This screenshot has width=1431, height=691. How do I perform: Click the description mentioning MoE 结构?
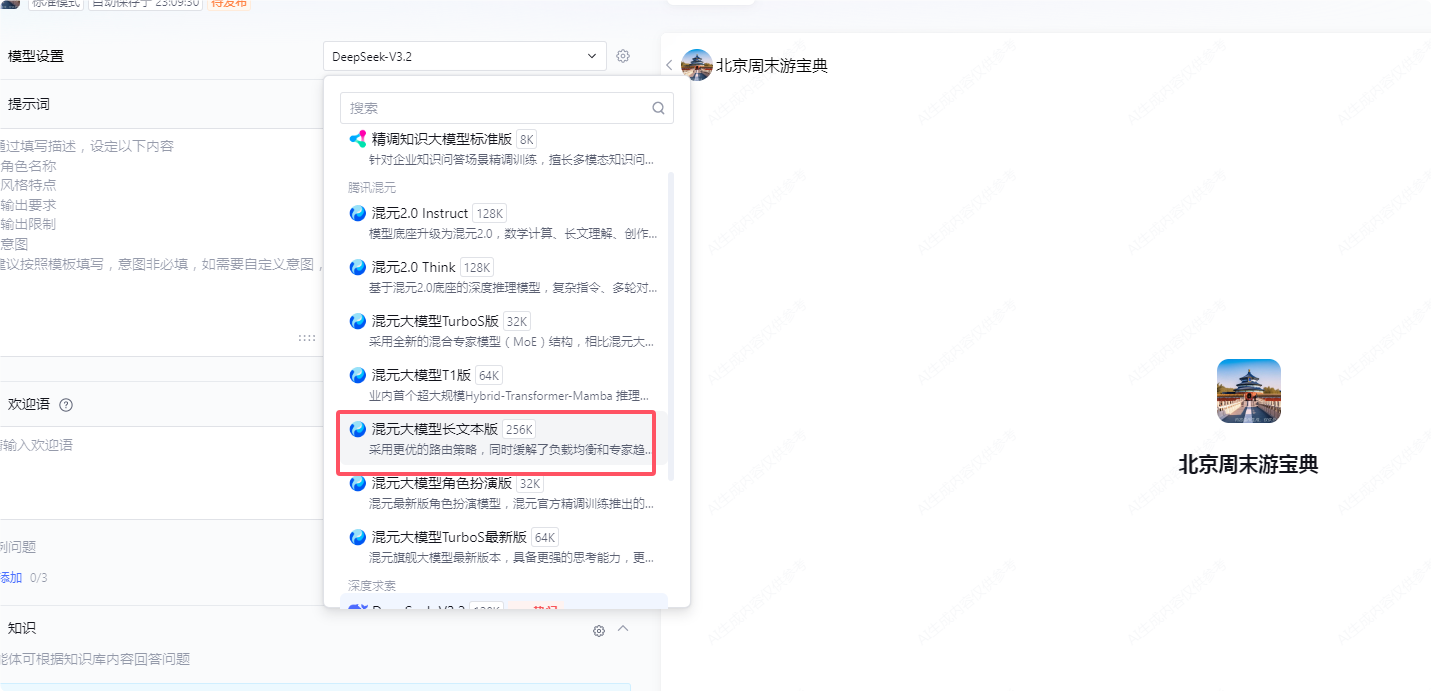click(512, 342)
